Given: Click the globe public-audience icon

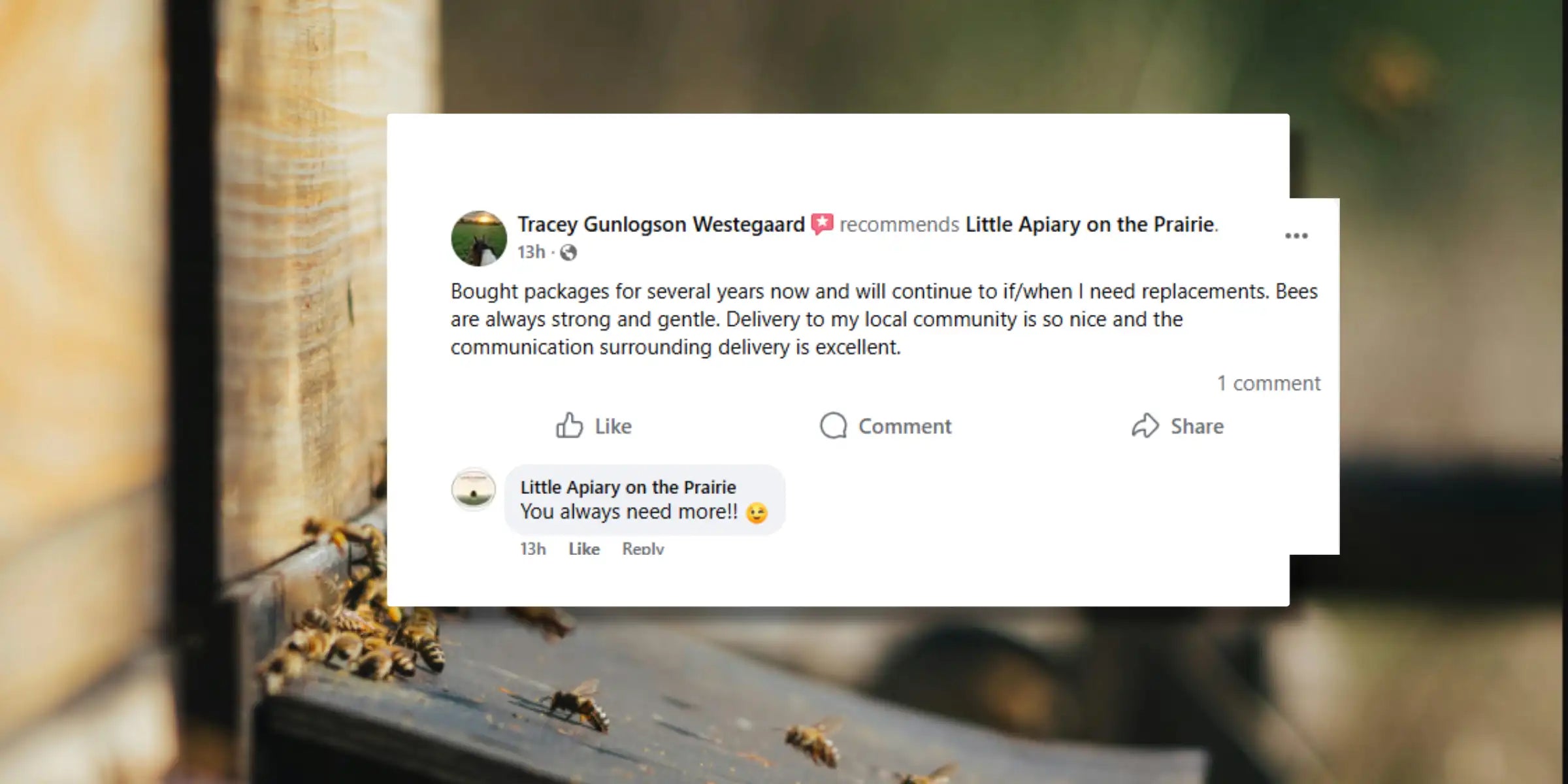Looking at the screenshot, I should [x=568, y=252].
